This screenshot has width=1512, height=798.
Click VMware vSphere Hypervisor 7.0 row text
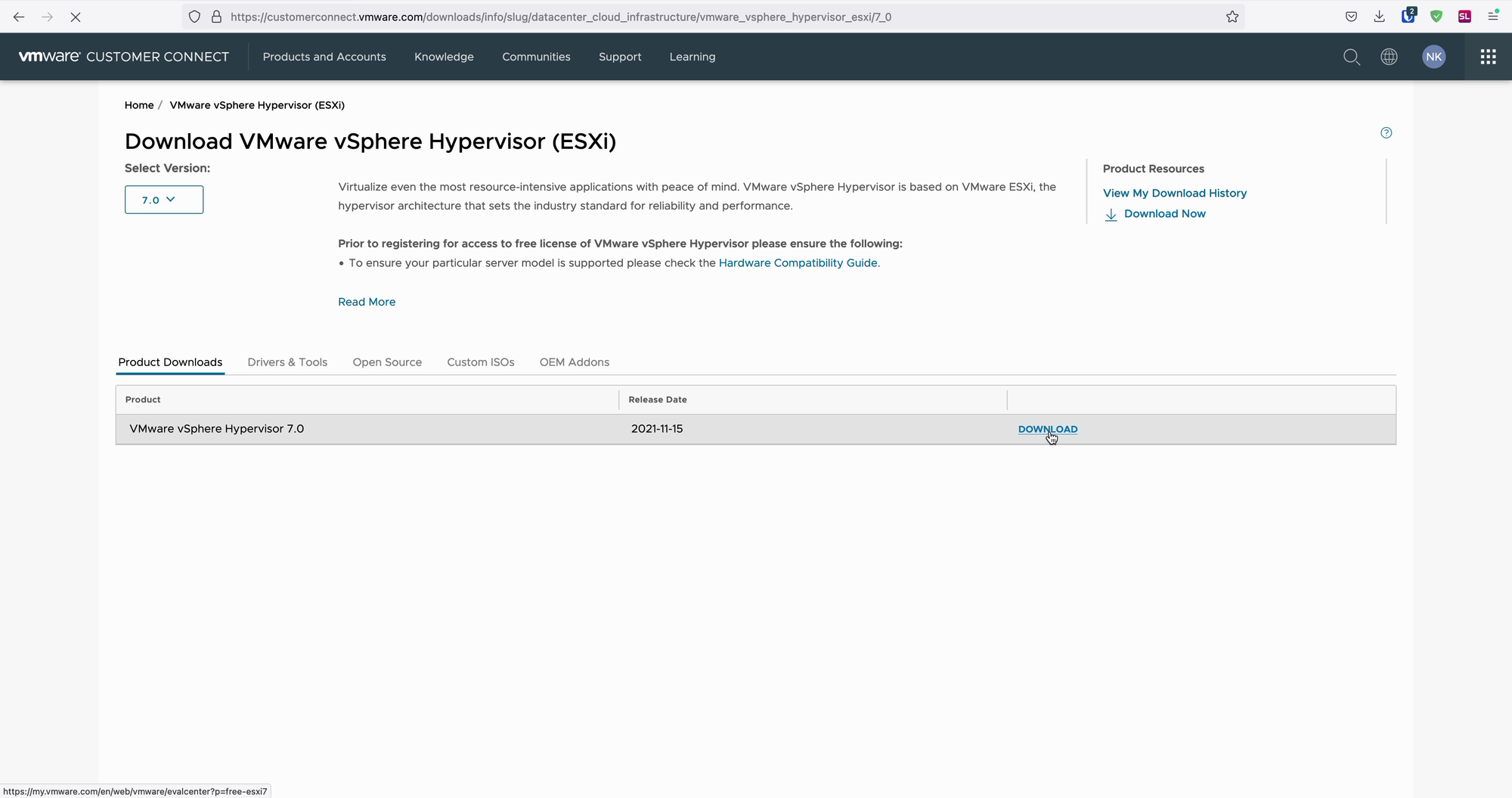[x=217, y=429]
